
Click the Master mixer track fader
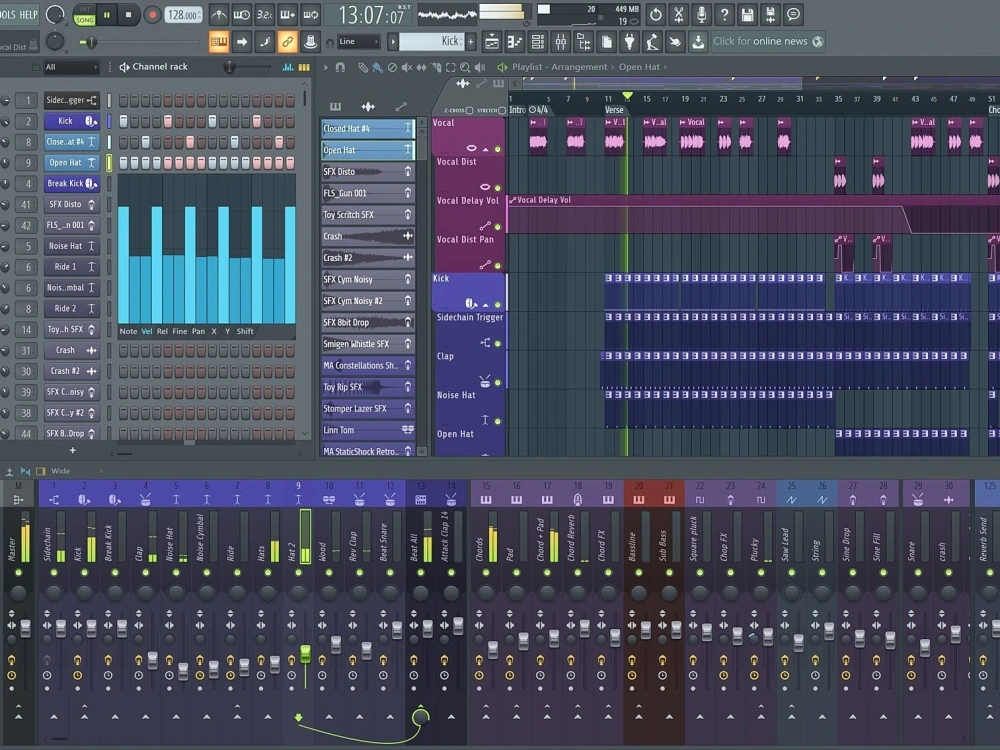point(26,629)
